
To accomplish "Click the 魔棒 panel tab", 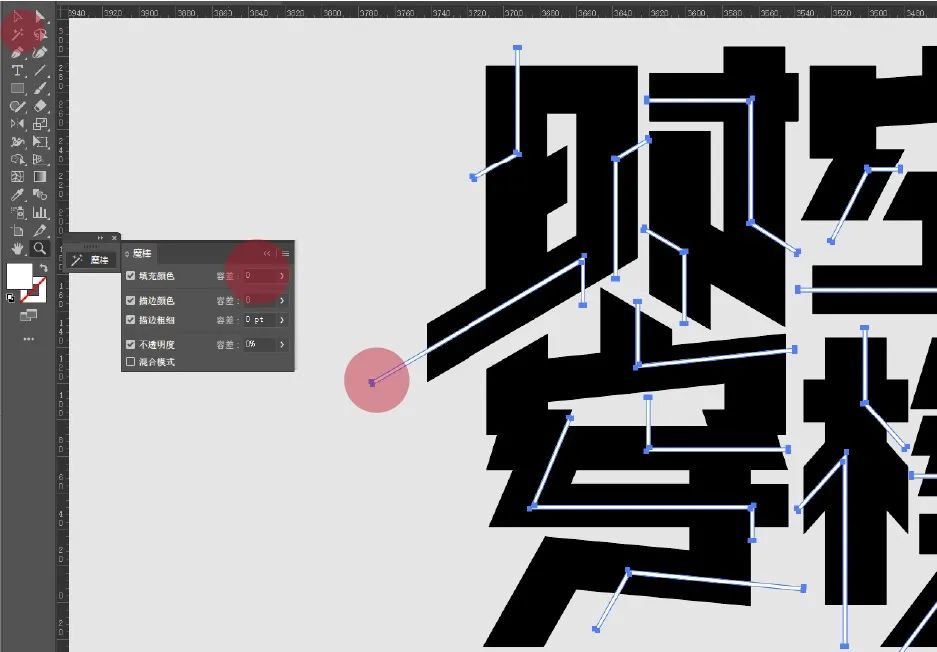I will [x=141, y=254].
